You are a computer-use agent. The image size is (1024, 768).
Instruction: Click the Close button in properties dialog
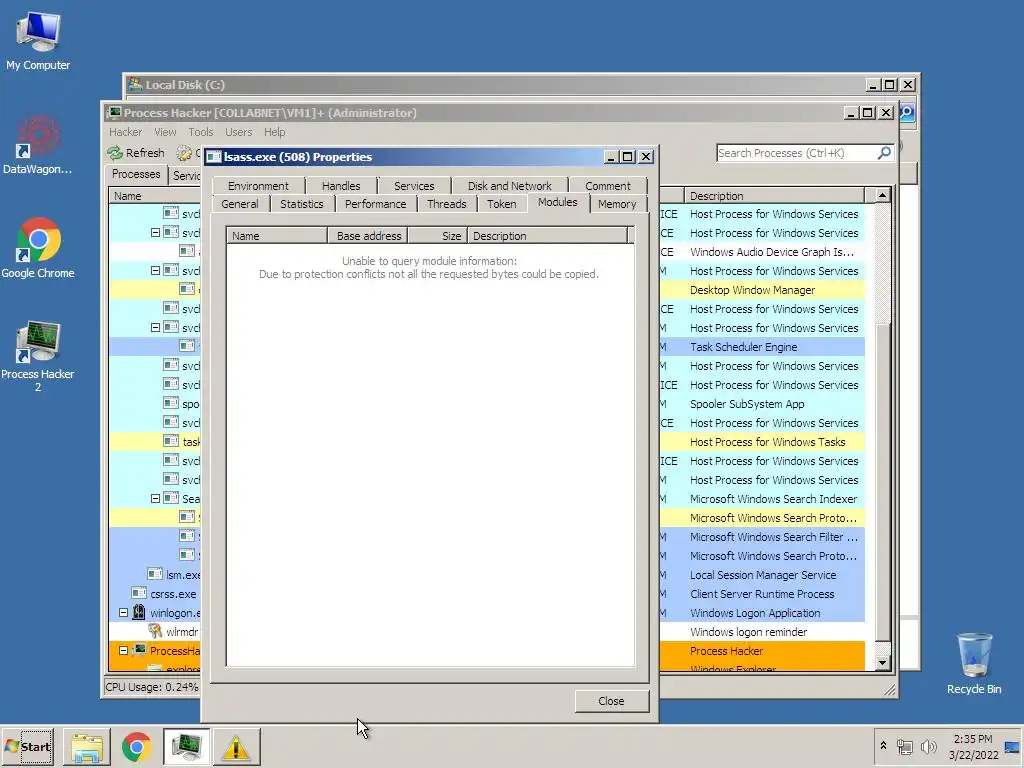[x=611, y=701]
